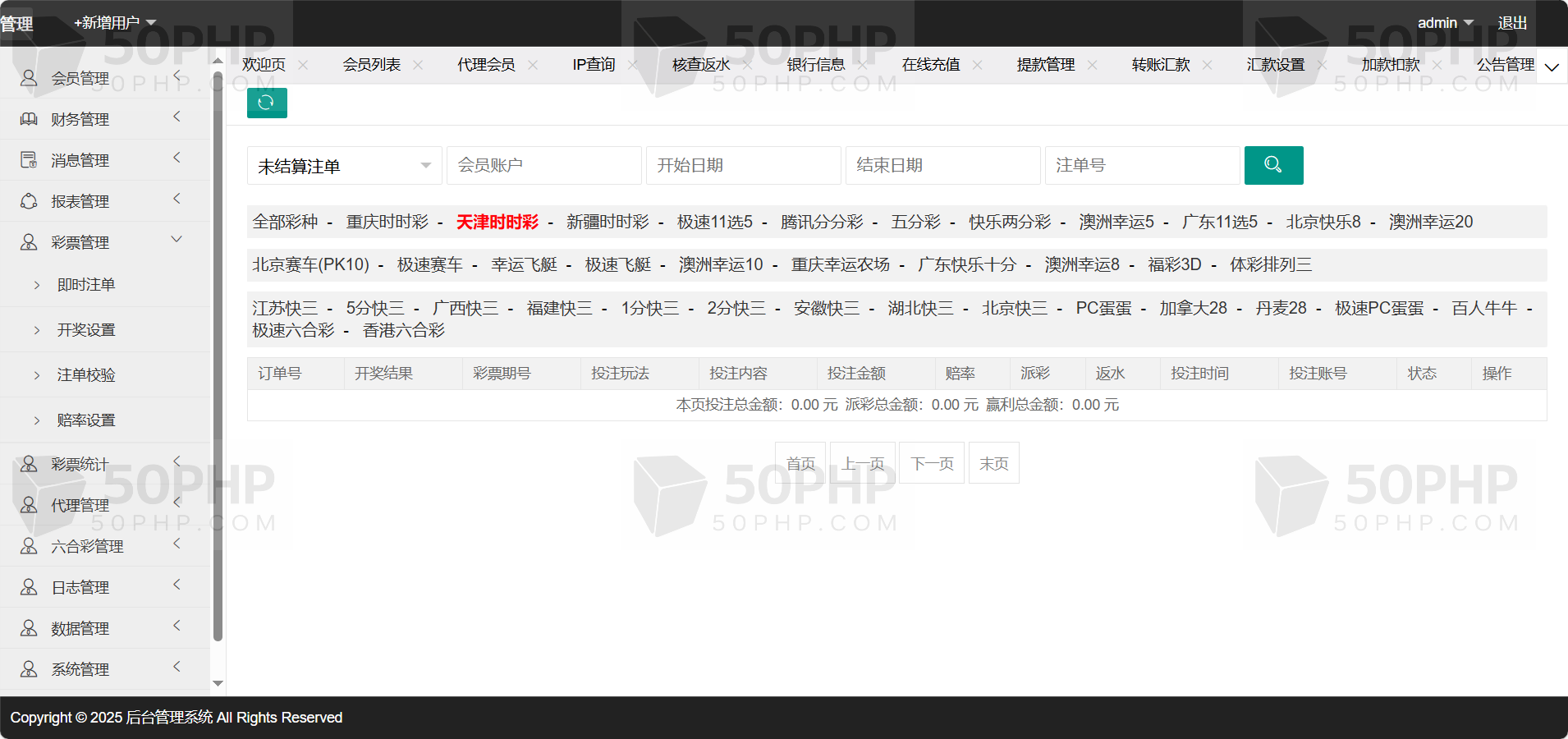
Task: Open the +新增用户 dropdown
Action: point(115,23)
